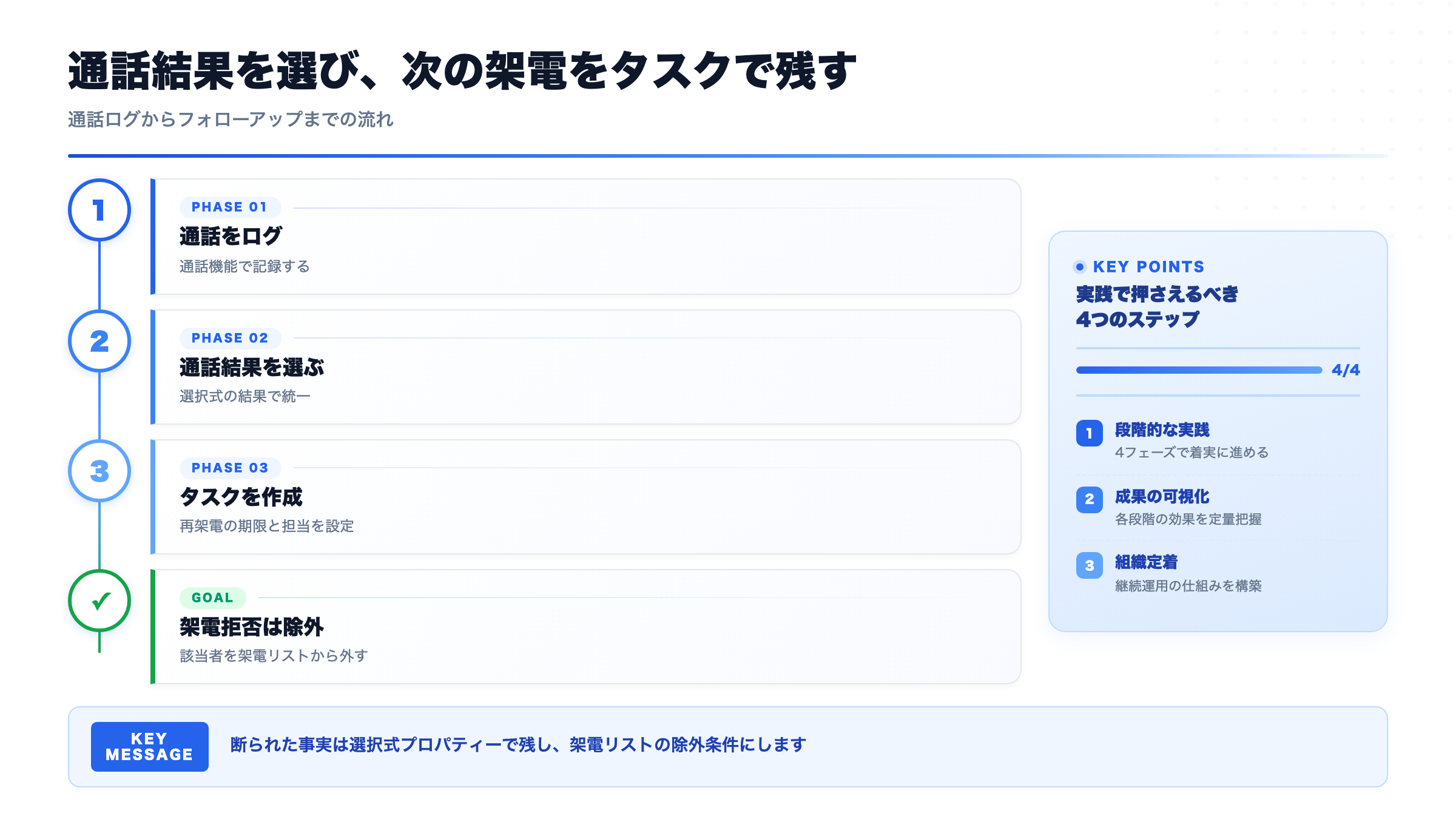
Task: Click the description 通話機能で記録する
Action: 244,266
